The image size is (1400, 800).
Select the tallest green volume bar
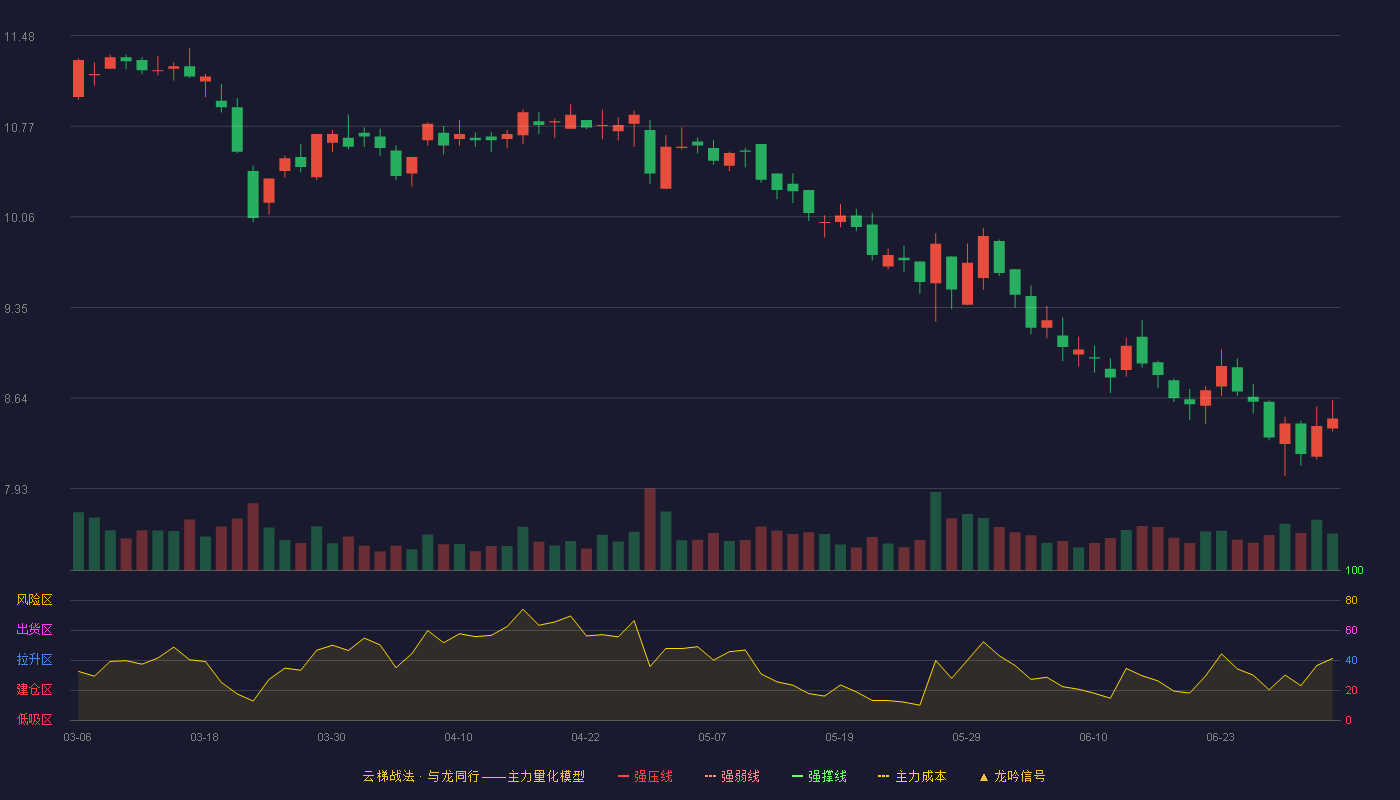[x=936, y=531]
